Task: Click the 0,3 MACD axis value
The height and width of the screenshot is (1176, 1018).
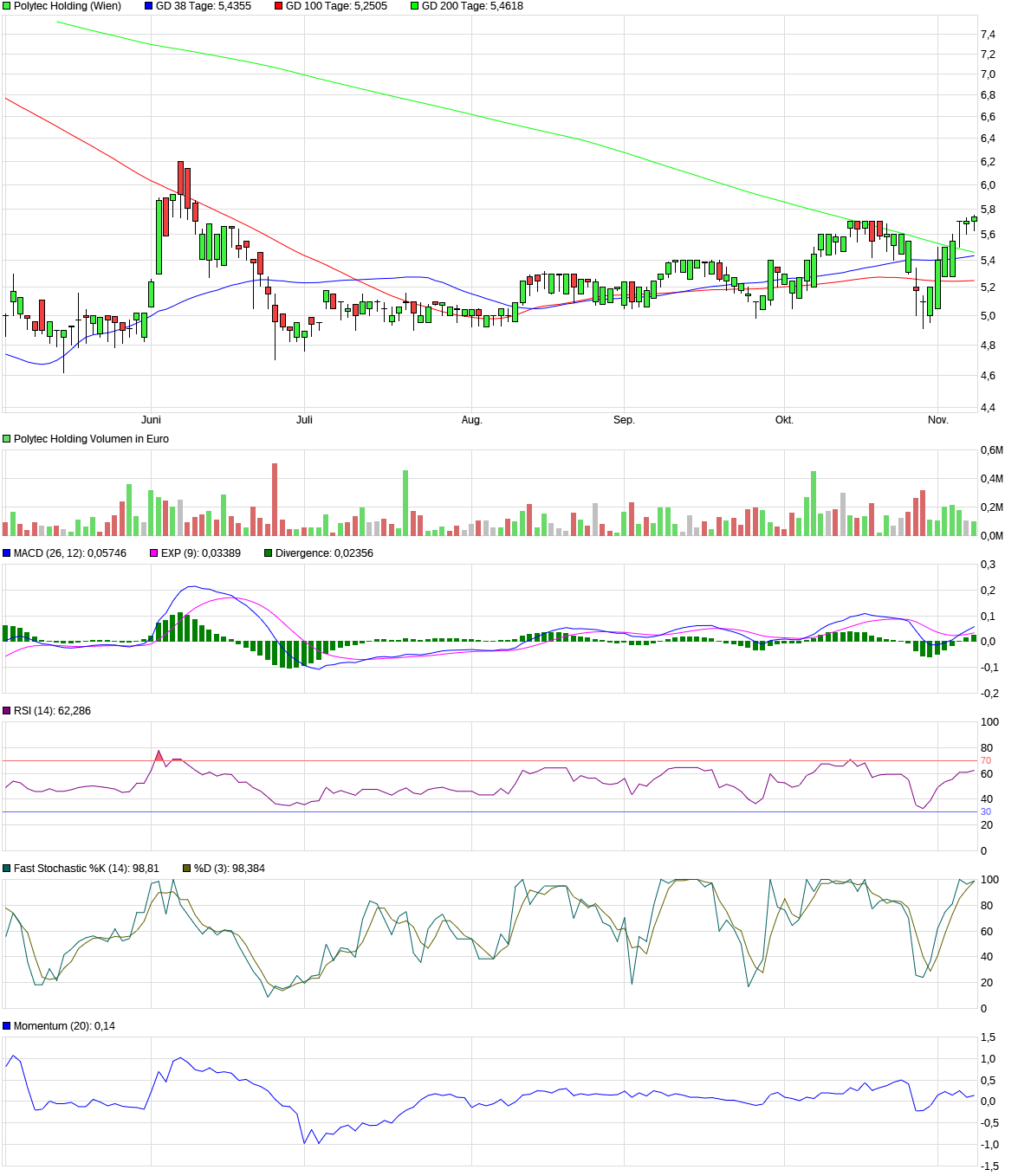Action: [988, 565]
